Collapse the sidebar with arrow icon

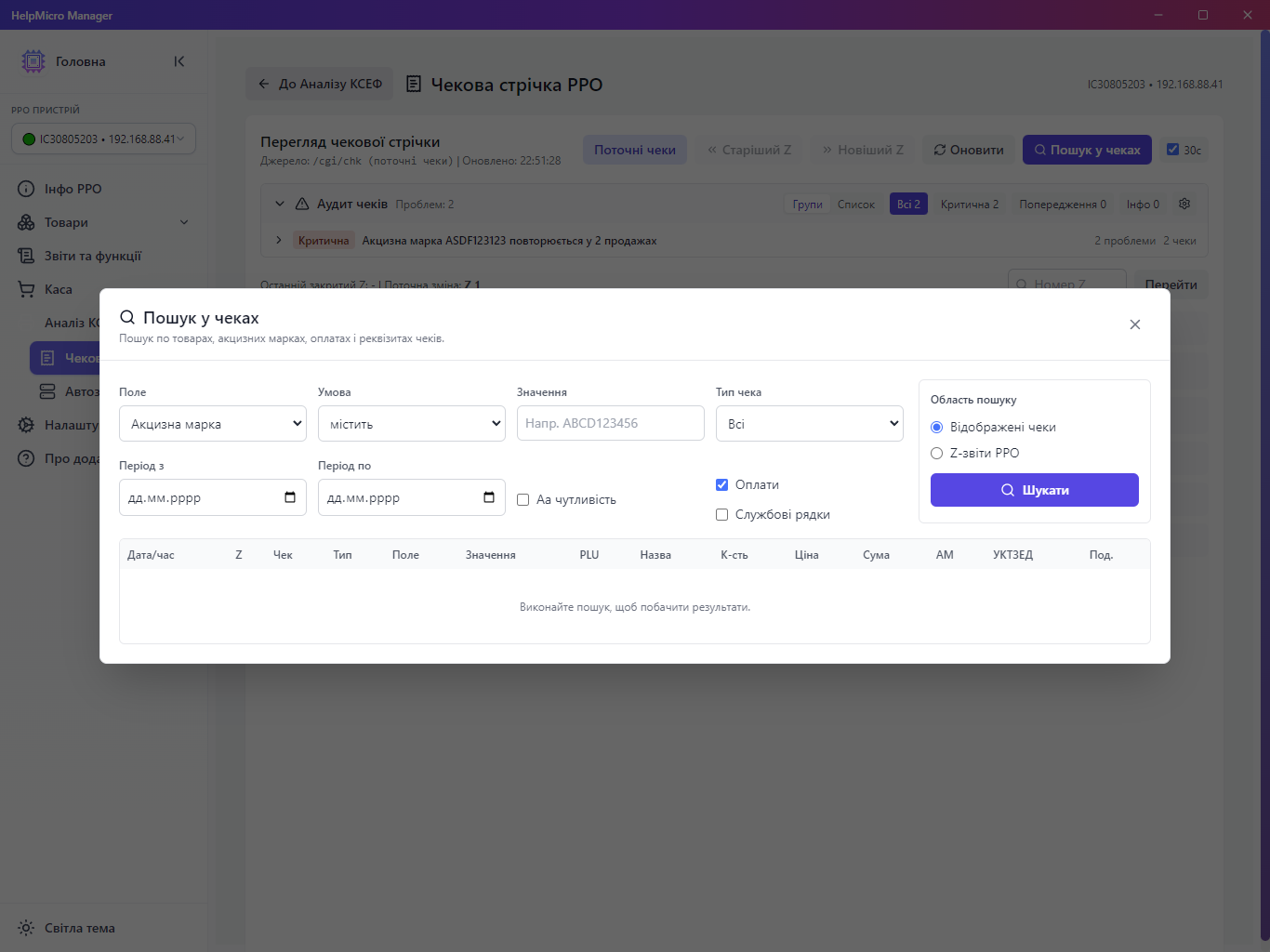click(x=179, y=61)
